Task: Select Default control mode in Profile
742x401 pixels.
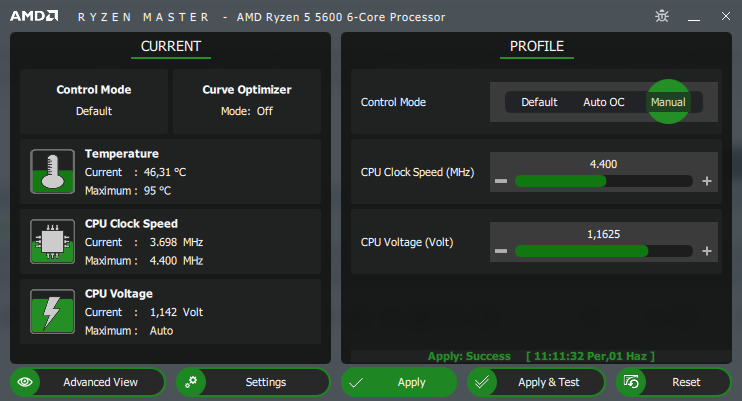Action: tap(539, 102)
